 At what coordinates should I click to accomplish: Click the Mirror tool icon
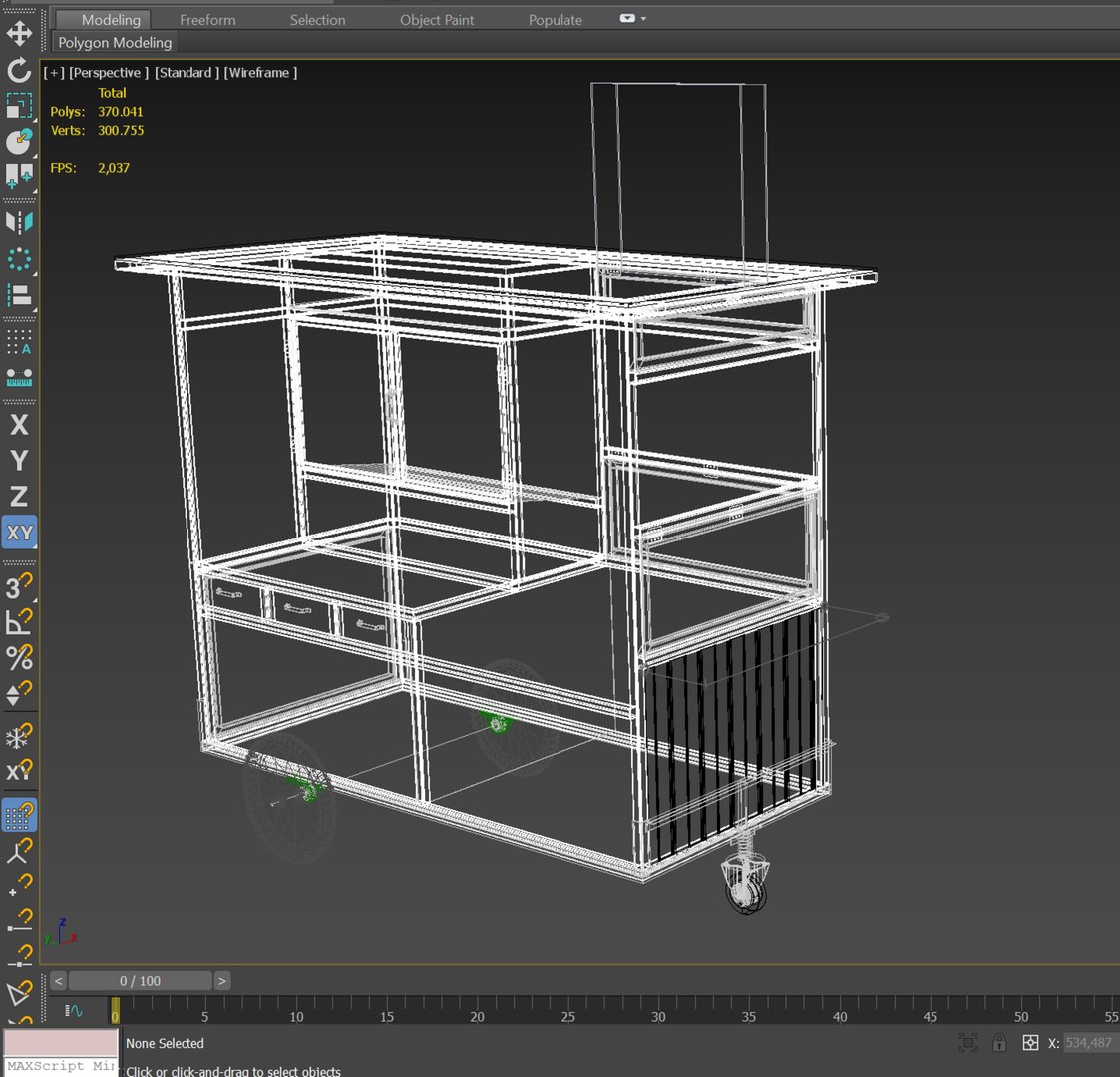[x=19, y=222]
